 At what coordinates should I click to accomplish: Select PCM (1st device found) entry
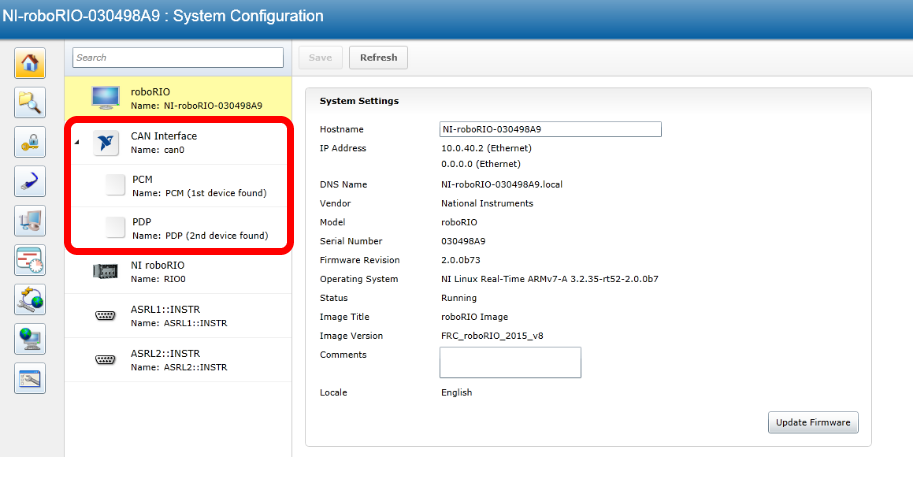(179, 186)
